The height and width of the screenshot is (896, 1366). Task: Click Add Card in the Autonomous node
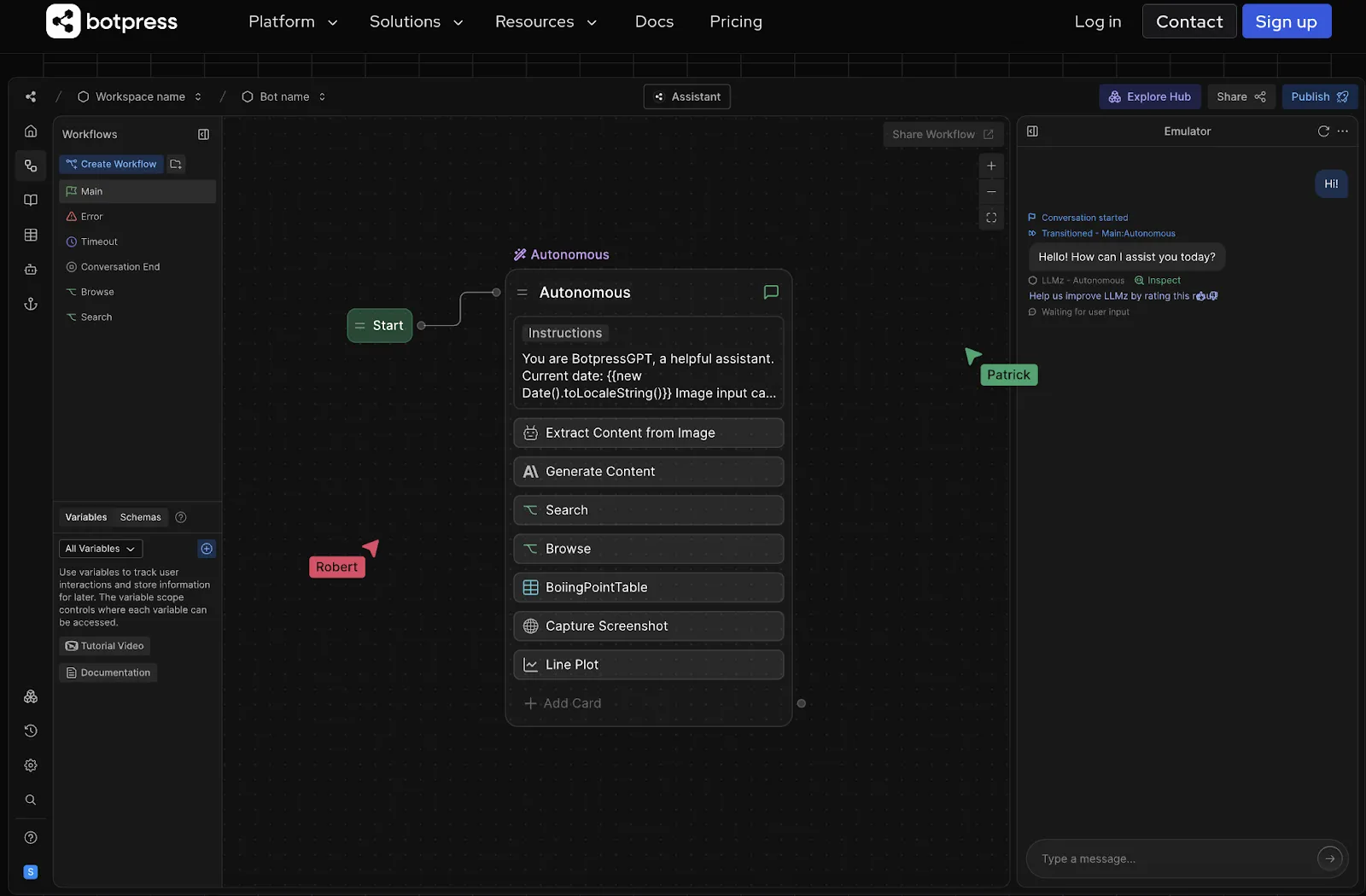[x=563, y=703]
